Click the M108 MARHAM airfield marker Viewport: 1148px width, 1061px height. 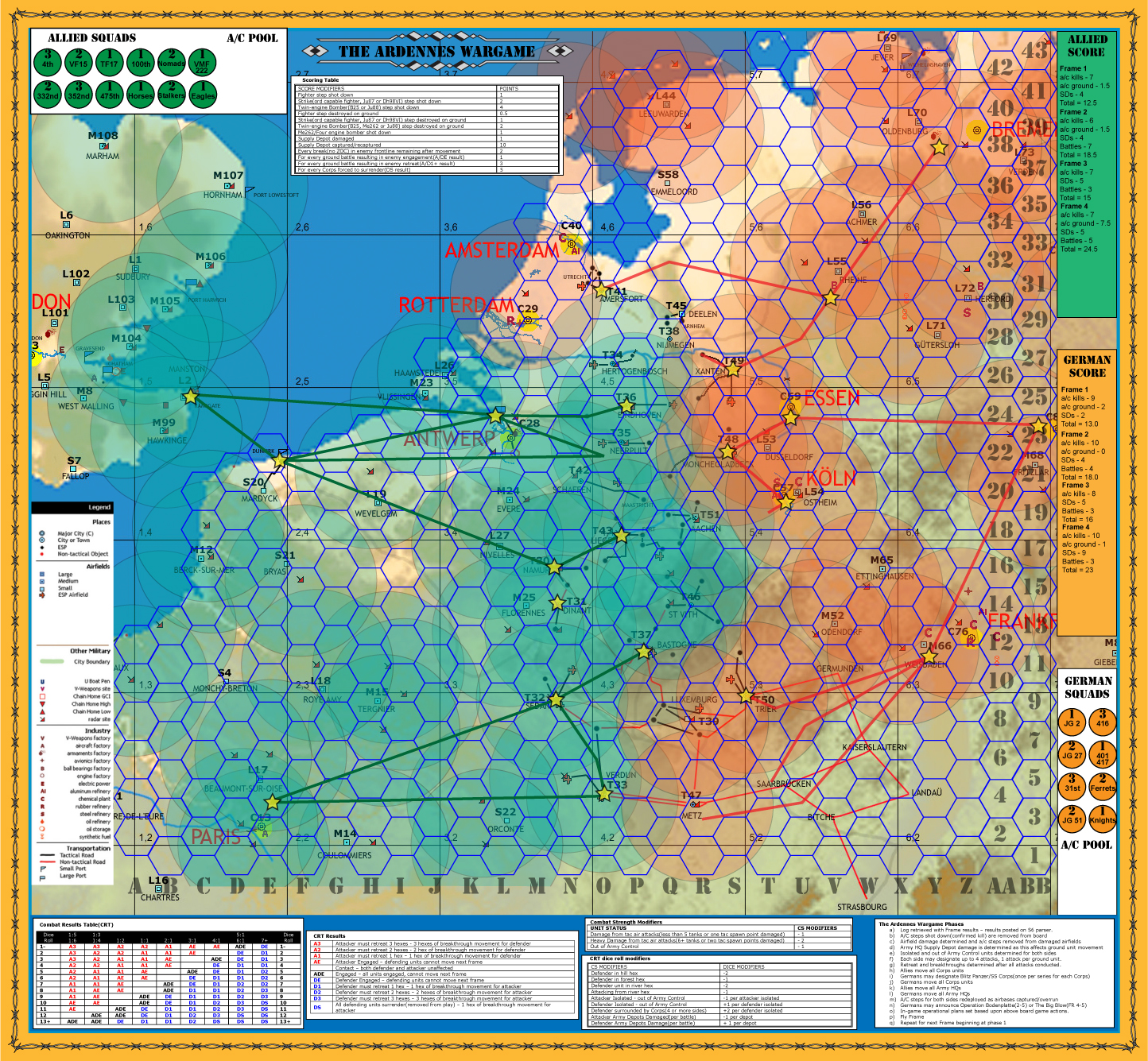103,146
